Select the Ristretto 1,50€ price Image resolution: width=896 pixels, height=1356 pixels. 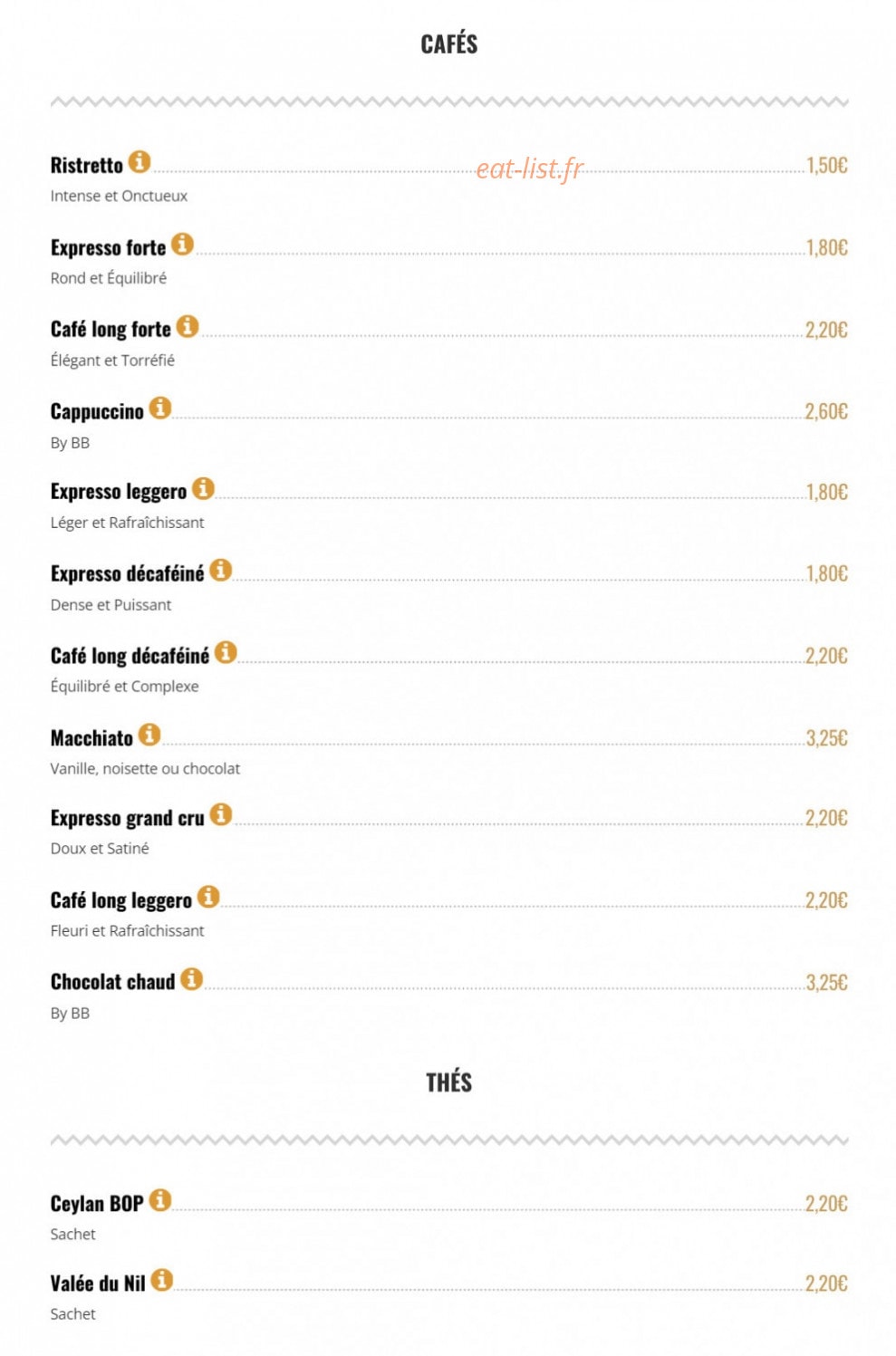(x=827, y=166)
